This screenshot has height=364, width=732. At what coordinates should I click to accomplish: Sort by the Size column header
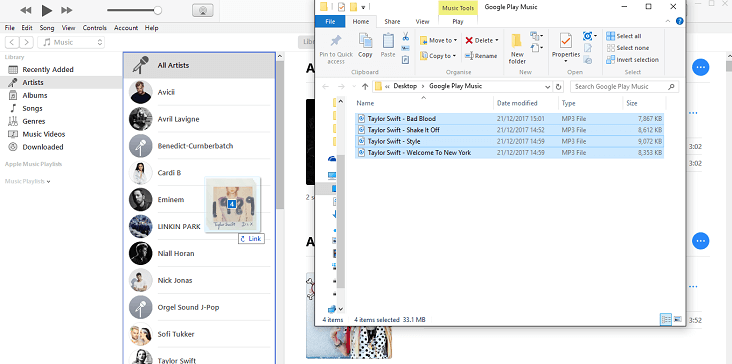coord(644,103)
